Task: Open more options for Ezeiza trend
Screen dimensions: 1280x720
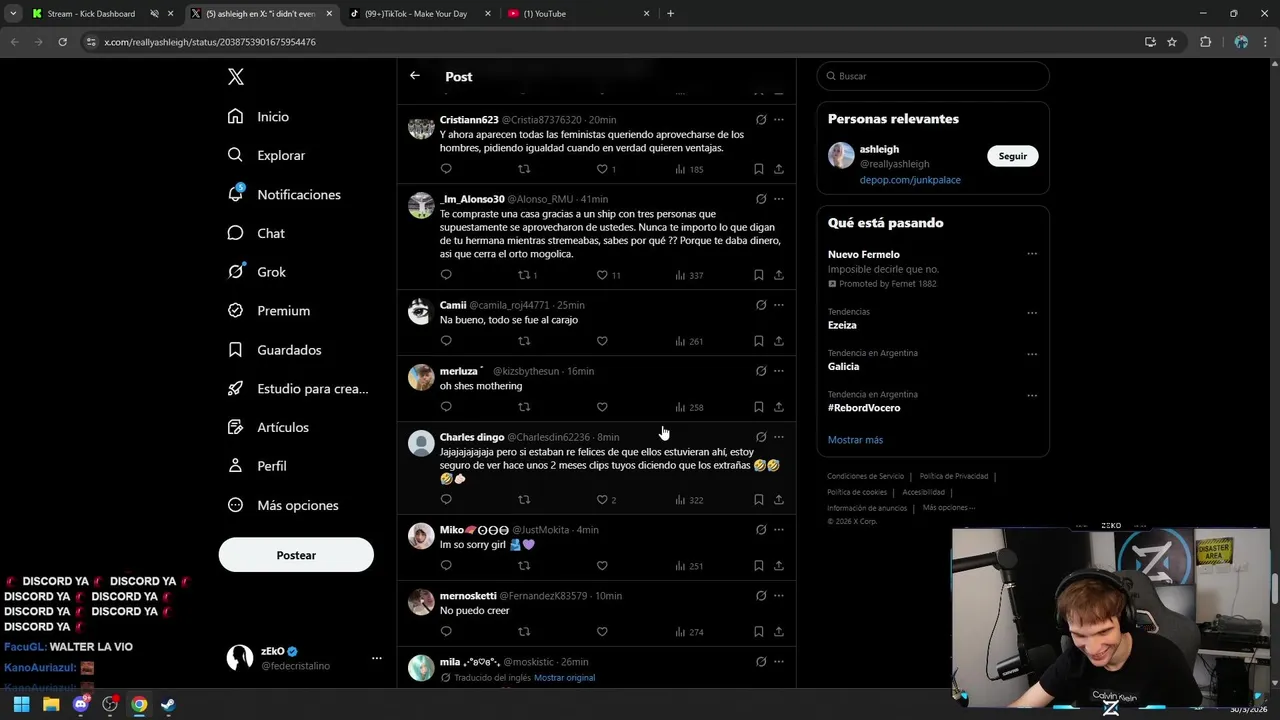Action: point(1031,313)
